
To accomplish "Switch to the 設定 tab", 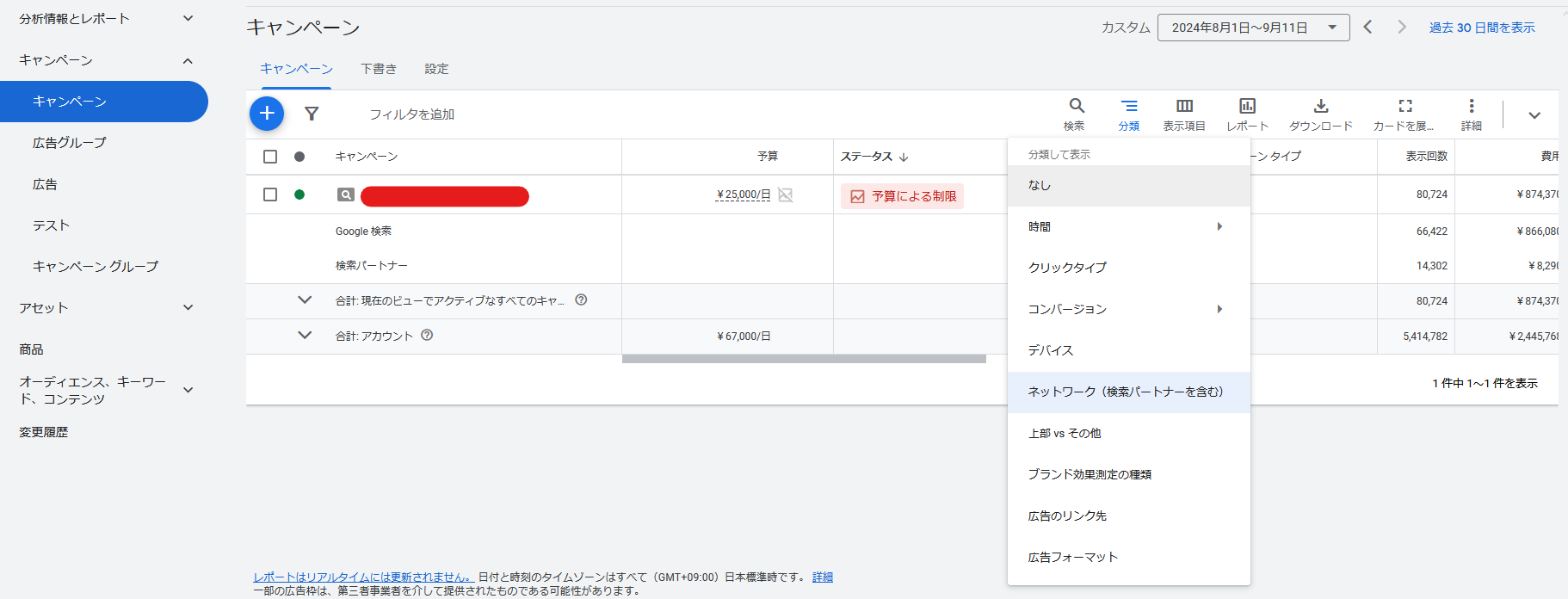I will tap(436, 69).
